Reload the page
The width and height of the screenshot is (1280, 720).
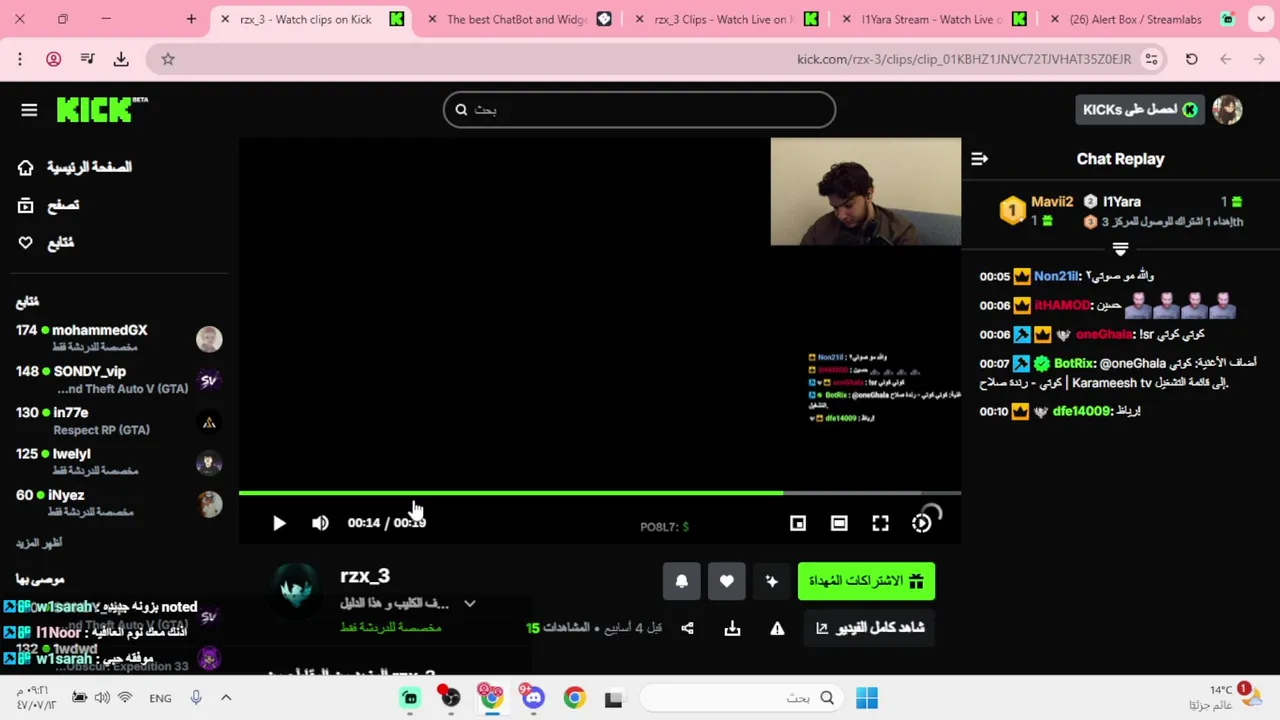(1191, 59)
